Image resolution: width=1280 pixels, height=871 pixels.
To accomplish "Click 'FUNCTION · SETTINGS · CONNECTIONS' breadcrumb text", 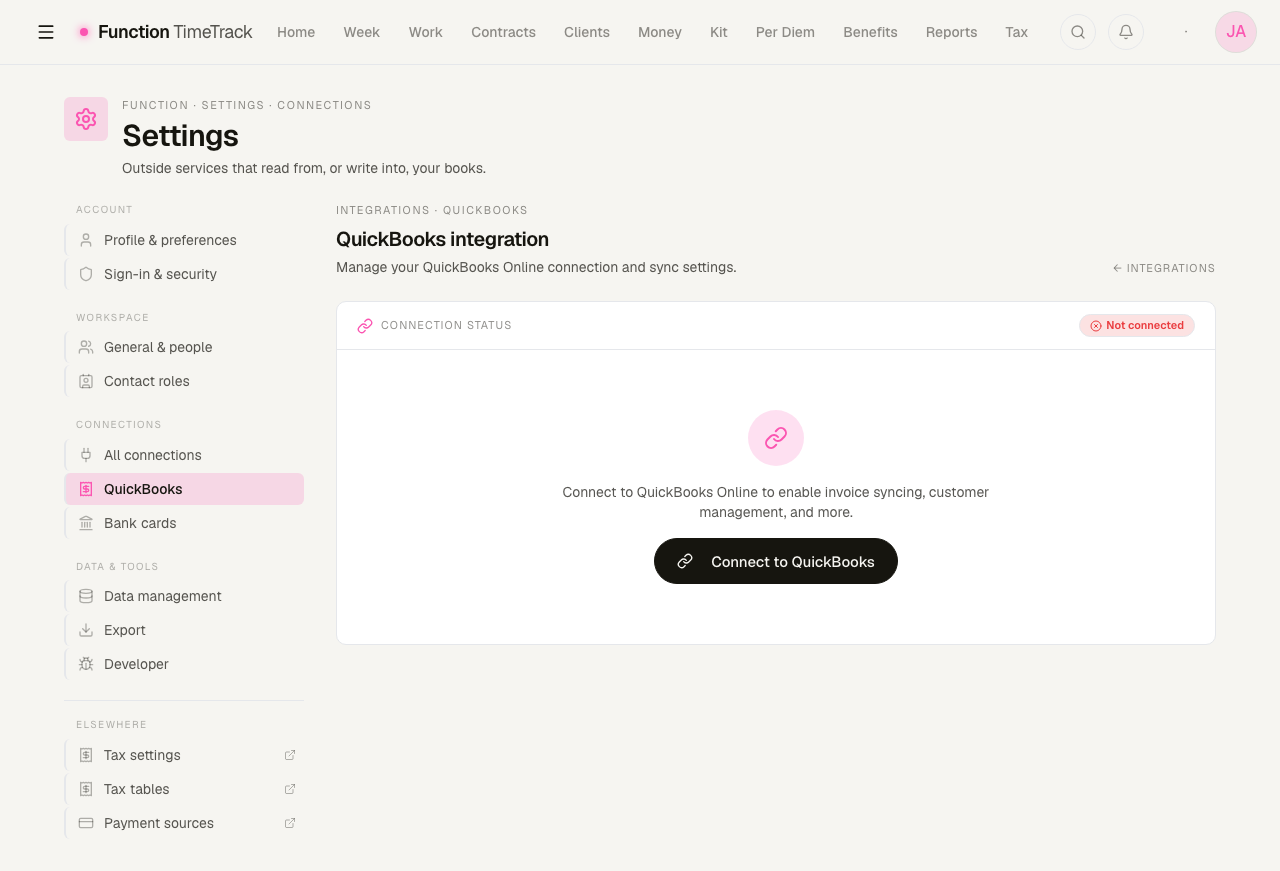I will (247, 105).
